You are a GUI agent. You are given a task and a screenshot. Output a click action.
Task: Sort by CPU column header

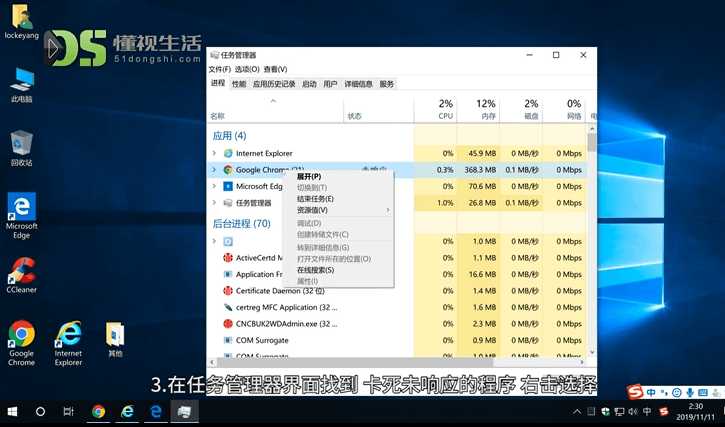436,109
